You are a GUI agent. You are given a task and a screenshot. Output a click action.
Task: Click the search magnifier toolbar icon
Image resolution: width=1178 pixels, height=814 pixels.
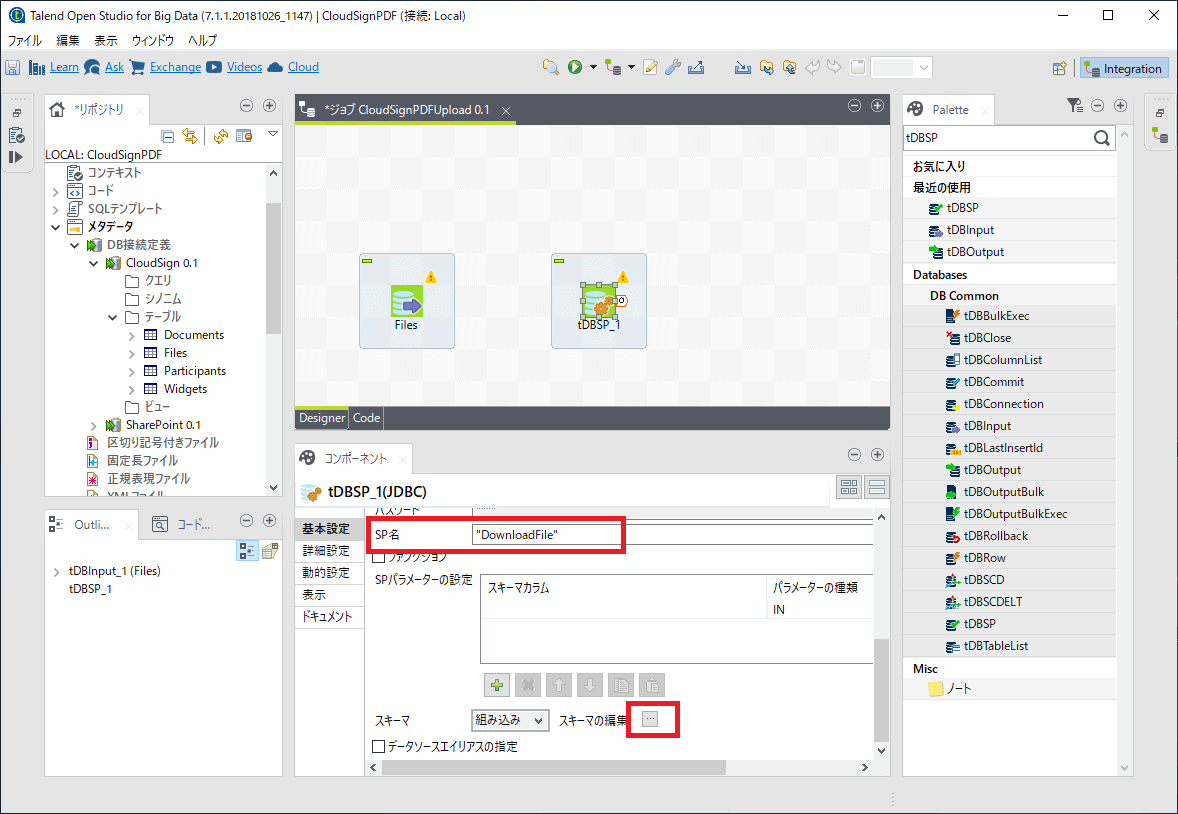pyautogui.click(x=551, y=68)
